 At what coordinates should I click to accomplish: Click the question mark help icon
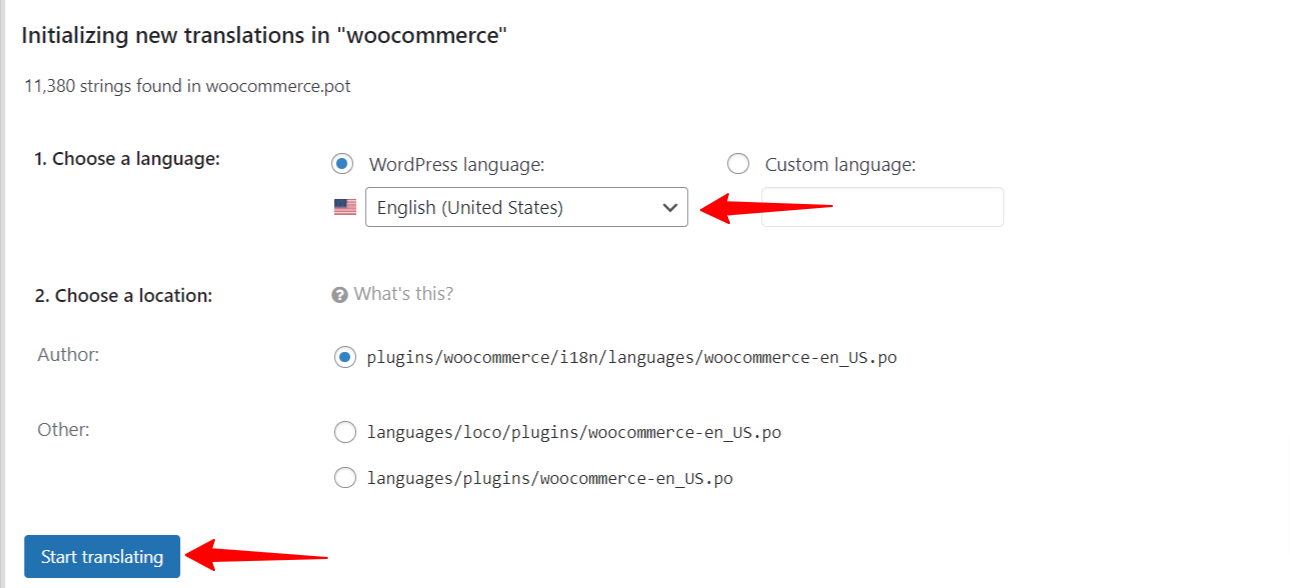pos(340,294)
